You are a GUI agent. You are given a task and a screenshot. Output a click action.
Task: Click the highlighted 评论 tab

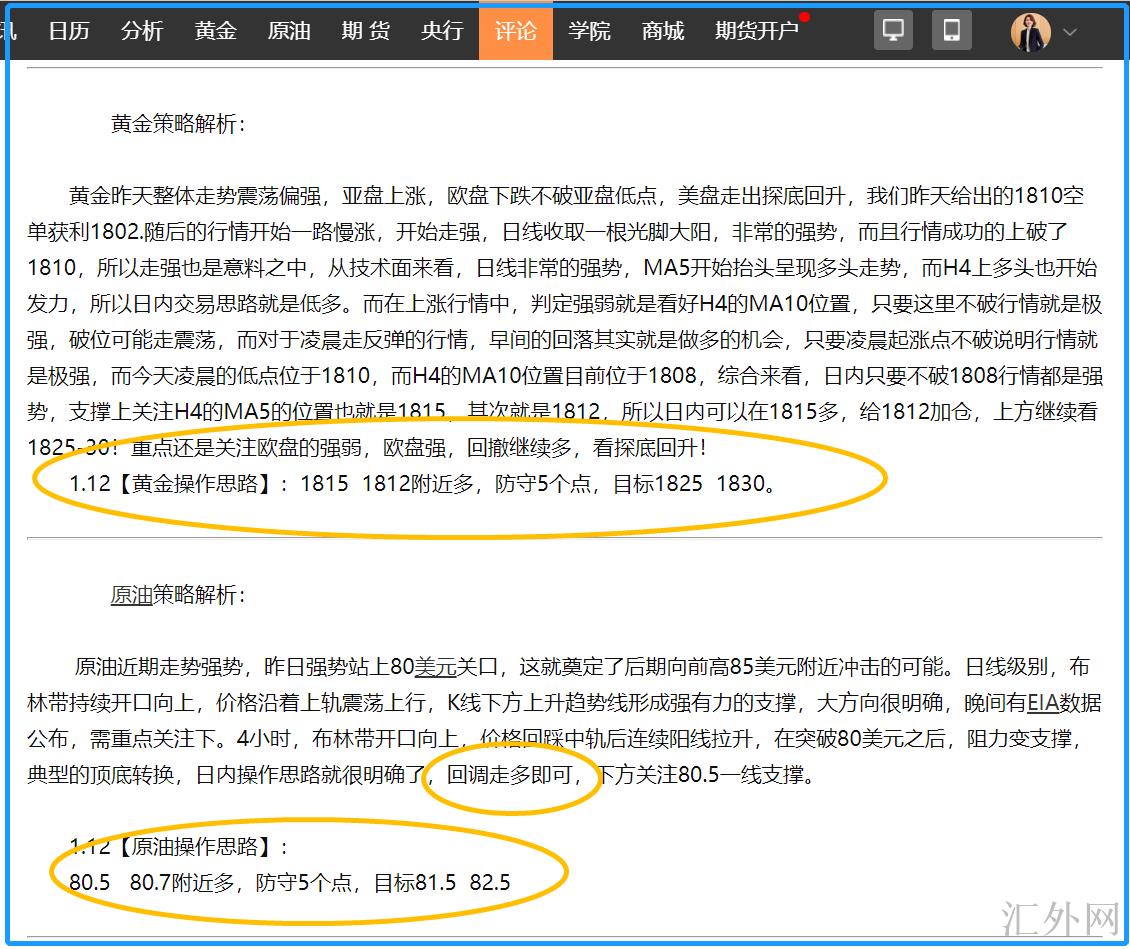(x=515, y=31)
